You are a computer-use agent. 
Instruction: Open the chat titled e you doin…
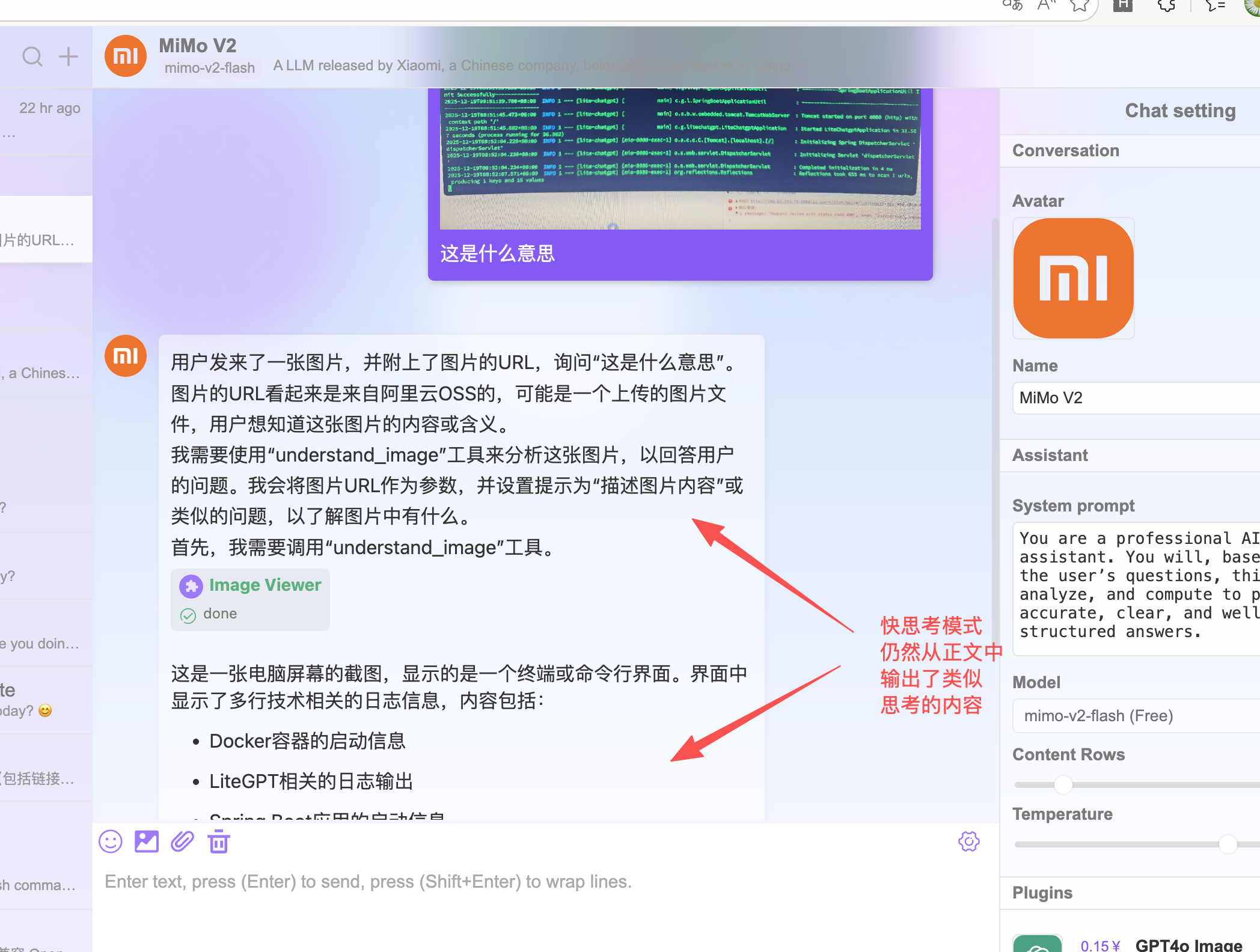[46, 633]
